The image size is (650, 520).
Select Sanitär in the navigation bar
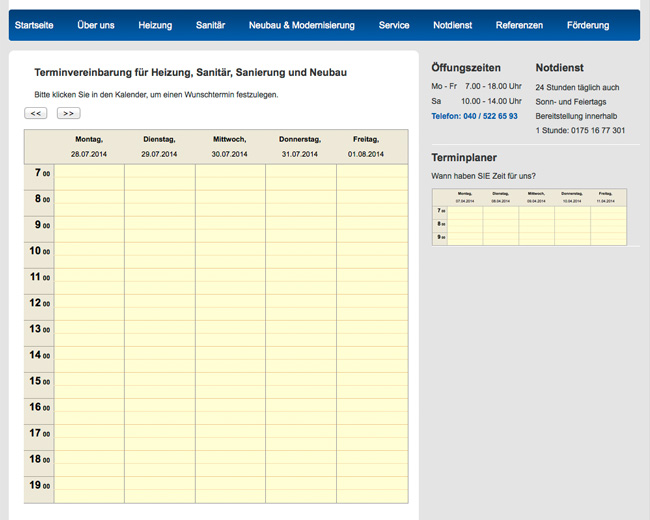click(x=210, y=25)
